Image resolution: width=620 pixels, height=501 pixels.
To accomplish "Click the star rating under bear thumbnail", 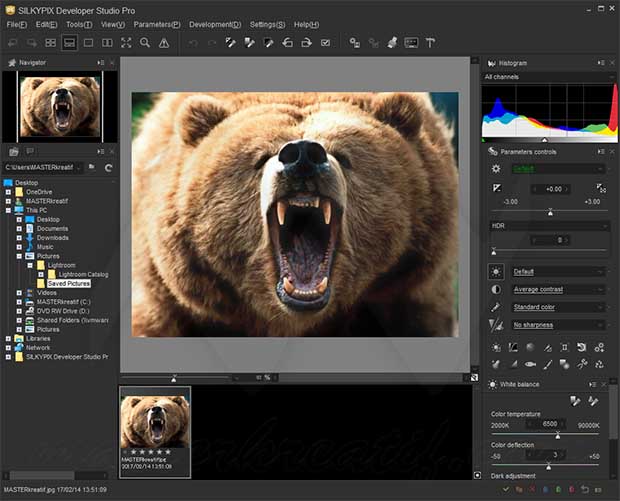I will (150, 452).
